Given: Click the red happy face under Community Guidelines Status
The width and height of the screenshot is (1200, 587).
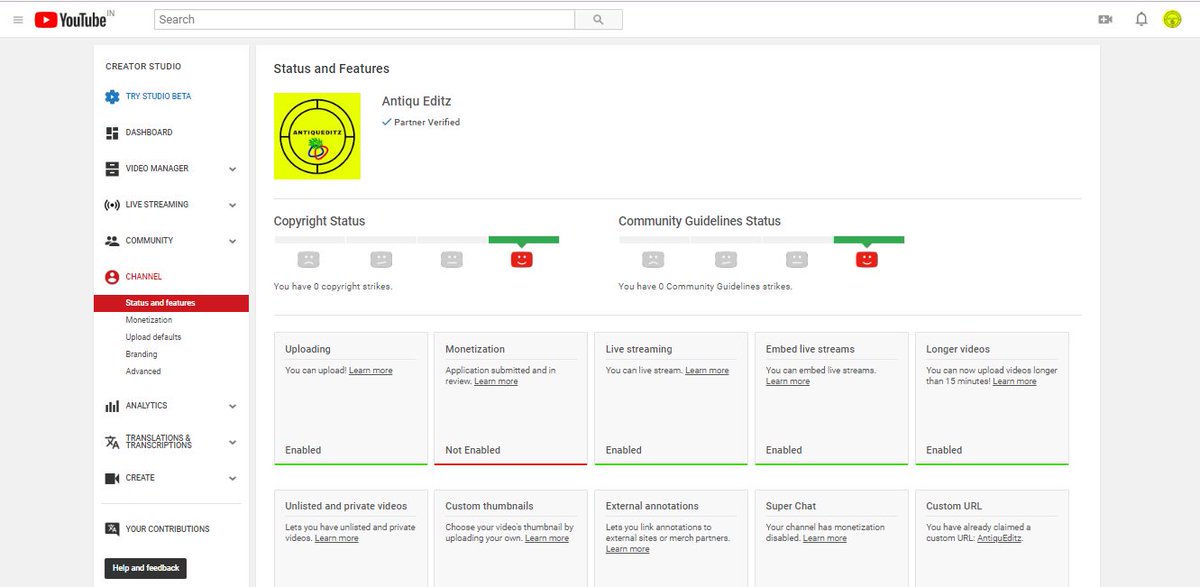Looking at the screenshot, I should coord(867,259).
